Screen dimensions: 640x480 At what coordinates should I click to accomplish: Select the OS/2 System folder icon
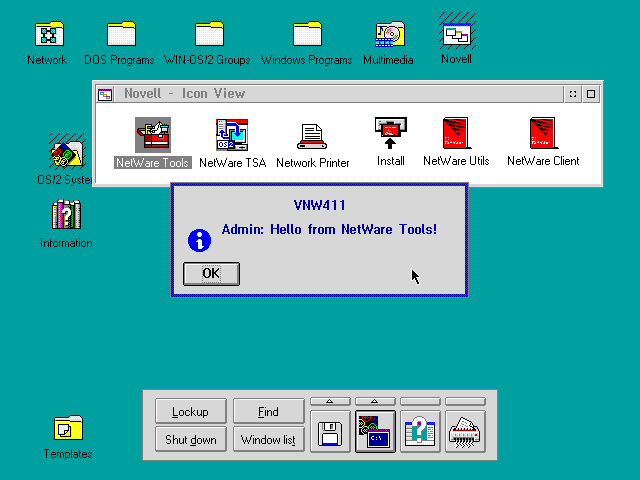tap(67, 151)
